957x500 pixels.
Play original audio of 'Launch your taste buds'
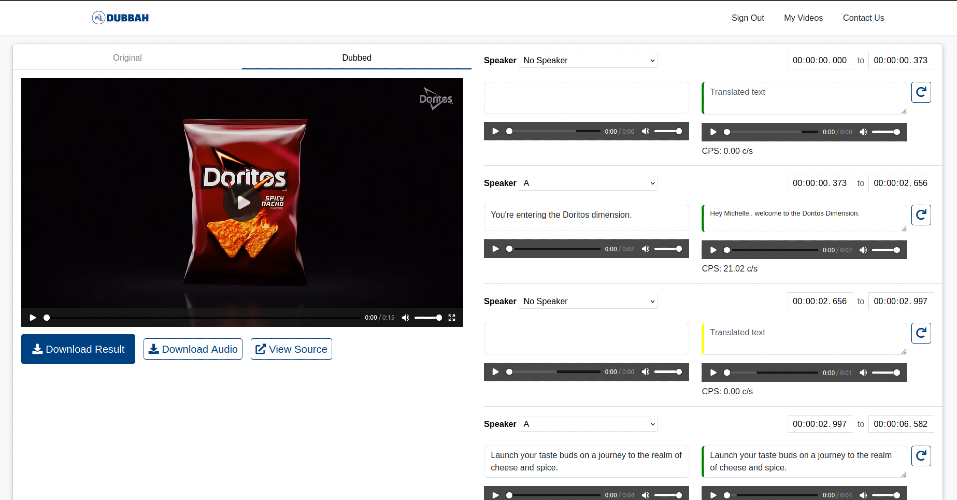pyautogui.click(x=496, y=495)
